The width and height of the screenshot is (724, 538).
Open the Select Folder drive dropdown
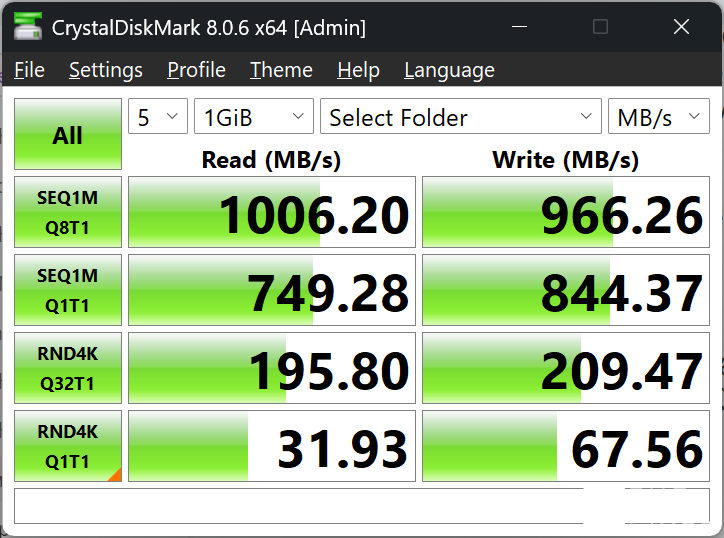click(461, 116)
